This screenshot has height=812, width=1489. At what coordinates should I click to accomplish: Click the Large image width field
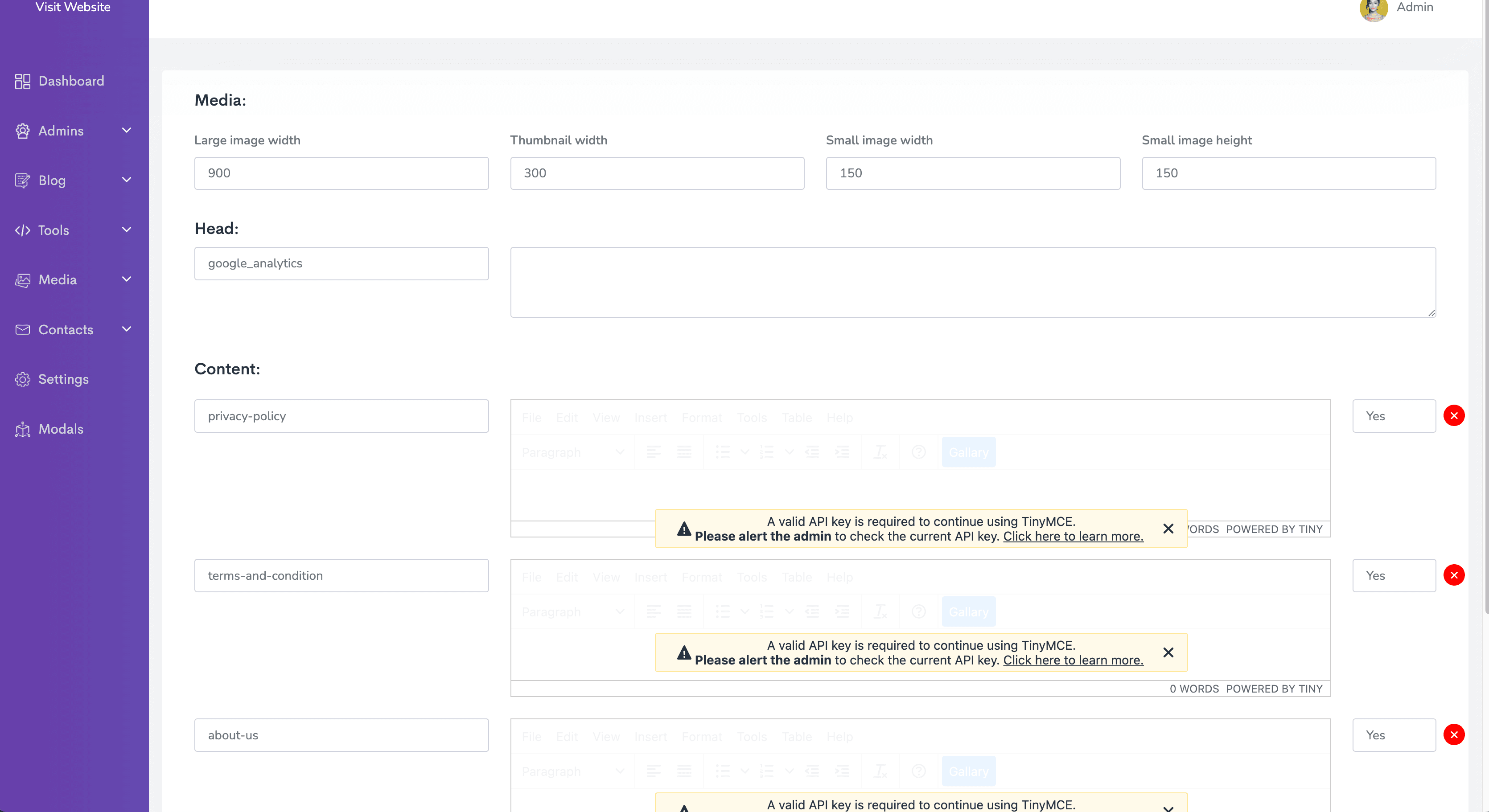click(341, 173)
